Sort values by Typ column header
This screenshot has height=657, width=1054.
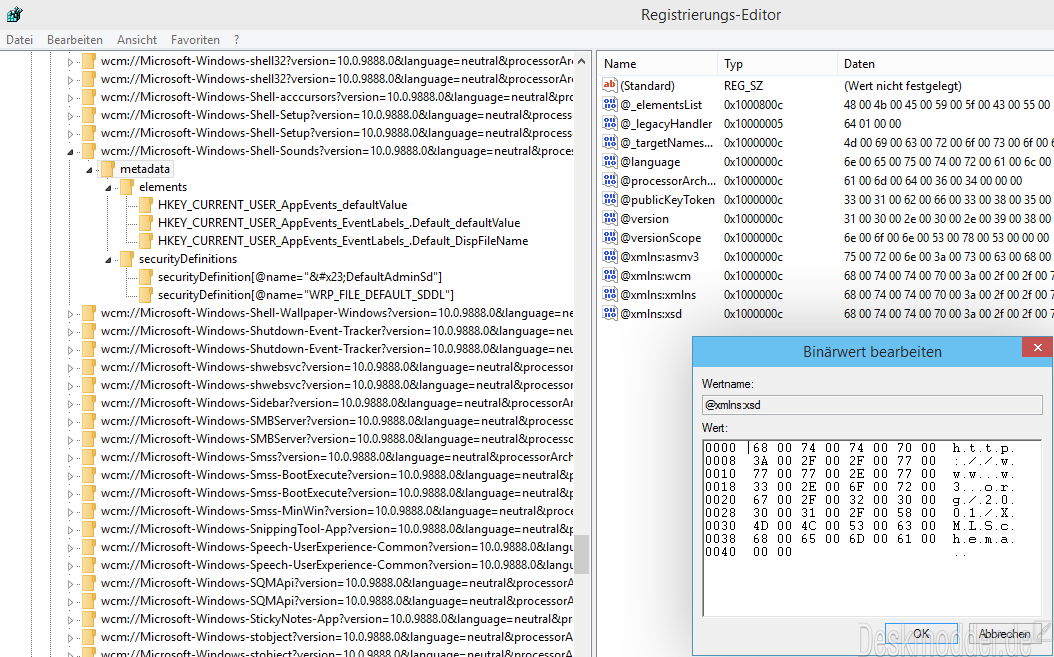[x=777, y=64]
